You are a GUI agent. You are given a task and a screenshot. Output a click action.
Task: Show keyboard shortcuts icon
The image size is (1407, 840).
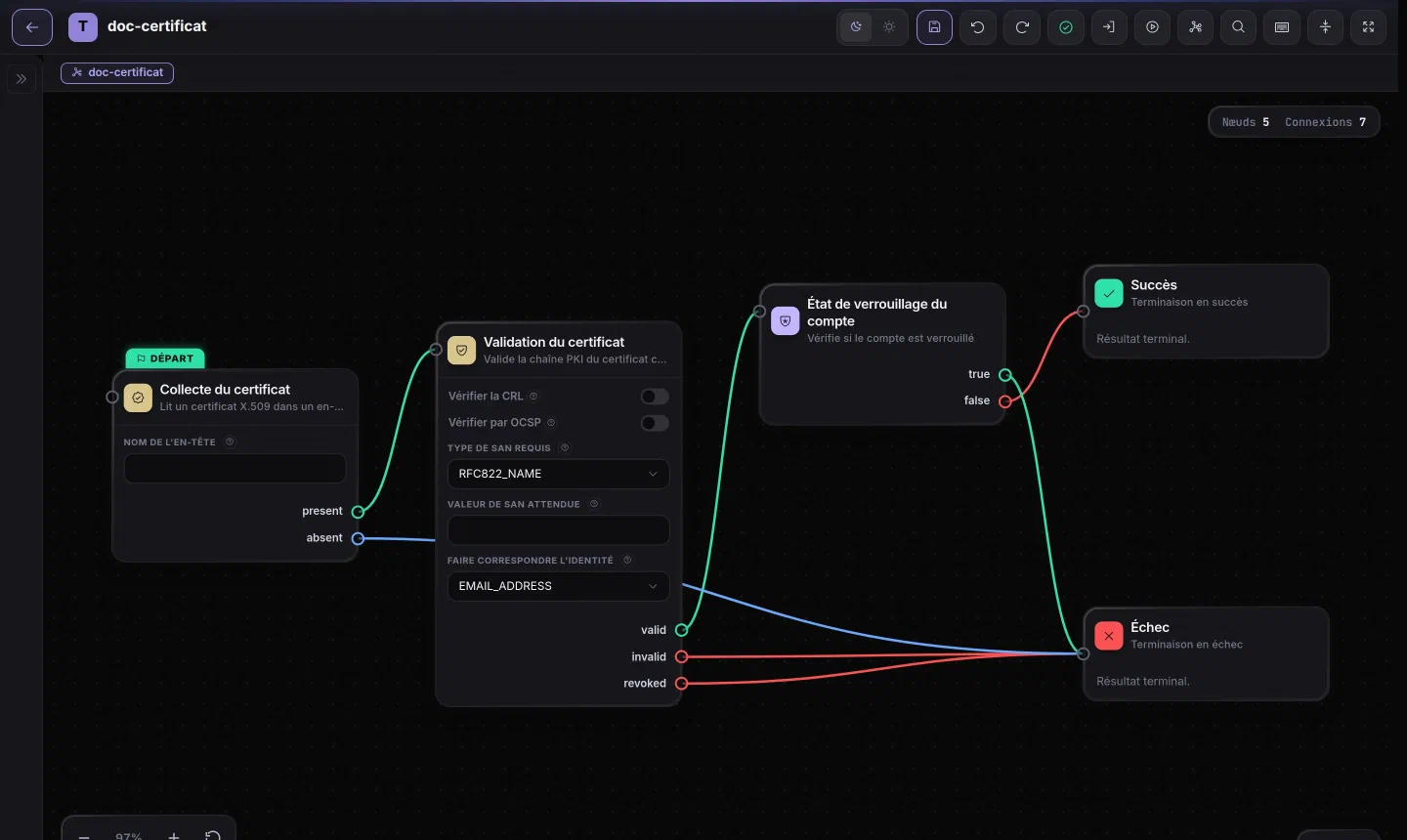[x=1282, y=27]
